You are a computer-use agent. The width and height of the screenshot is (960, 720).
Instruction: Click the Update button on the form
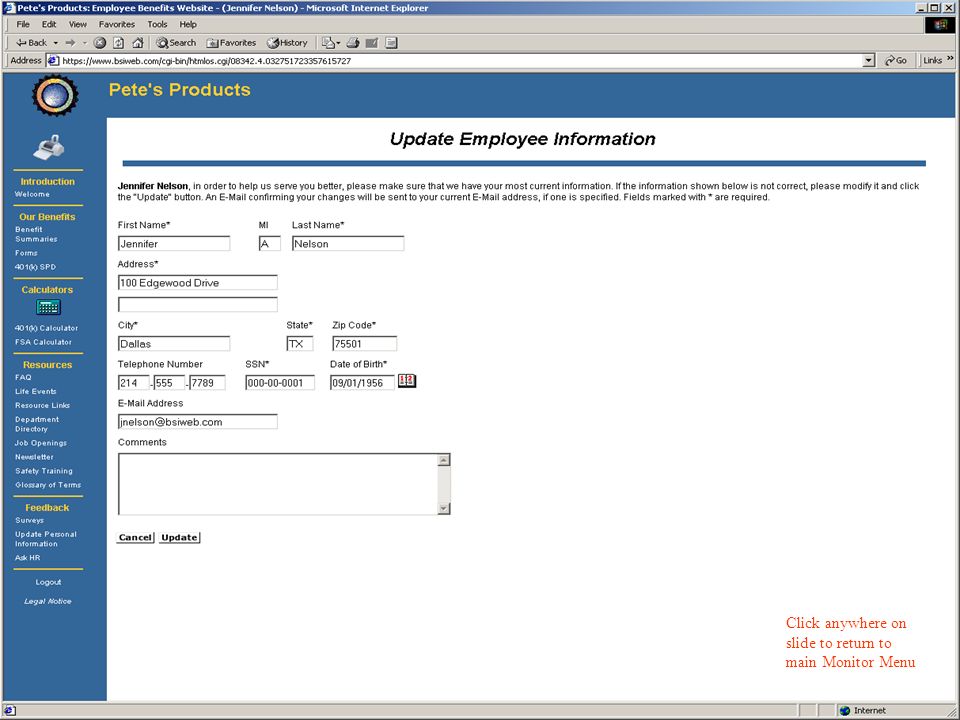click(179, 537)
